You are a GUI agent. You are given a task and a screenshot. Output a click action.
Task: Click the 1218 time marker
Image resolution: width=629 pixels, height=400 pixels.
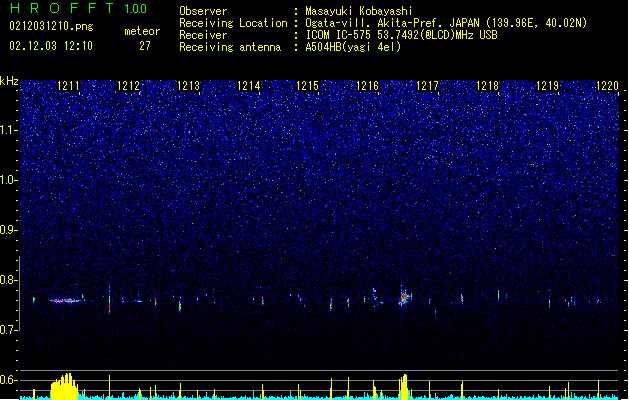[x=487, y=86]
